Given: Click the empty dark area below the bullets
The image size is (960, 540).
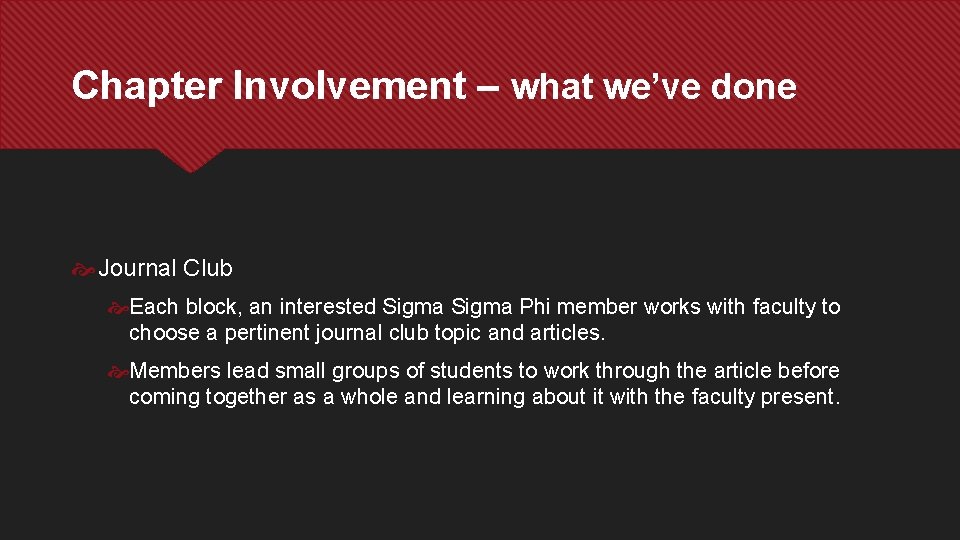Looking at the screenshot, I should pos(480,478).
